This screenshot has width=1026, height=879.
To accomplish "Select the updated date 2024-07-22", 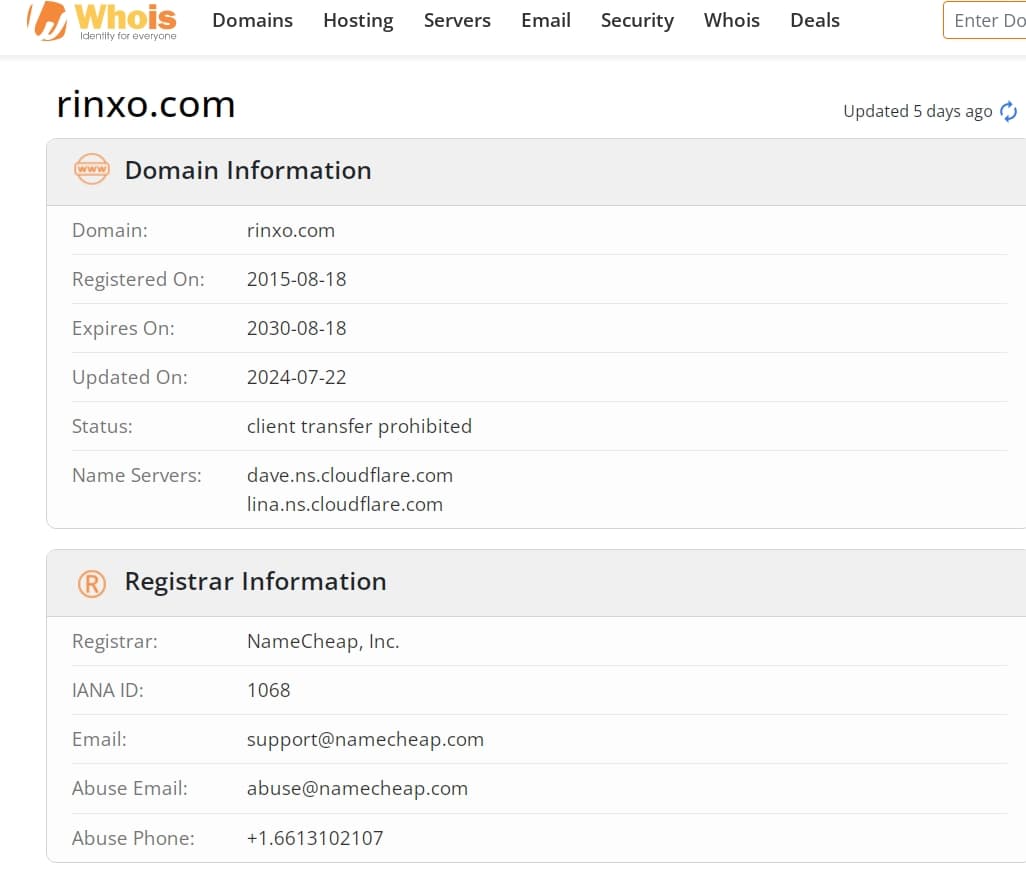I will (296, 378).
